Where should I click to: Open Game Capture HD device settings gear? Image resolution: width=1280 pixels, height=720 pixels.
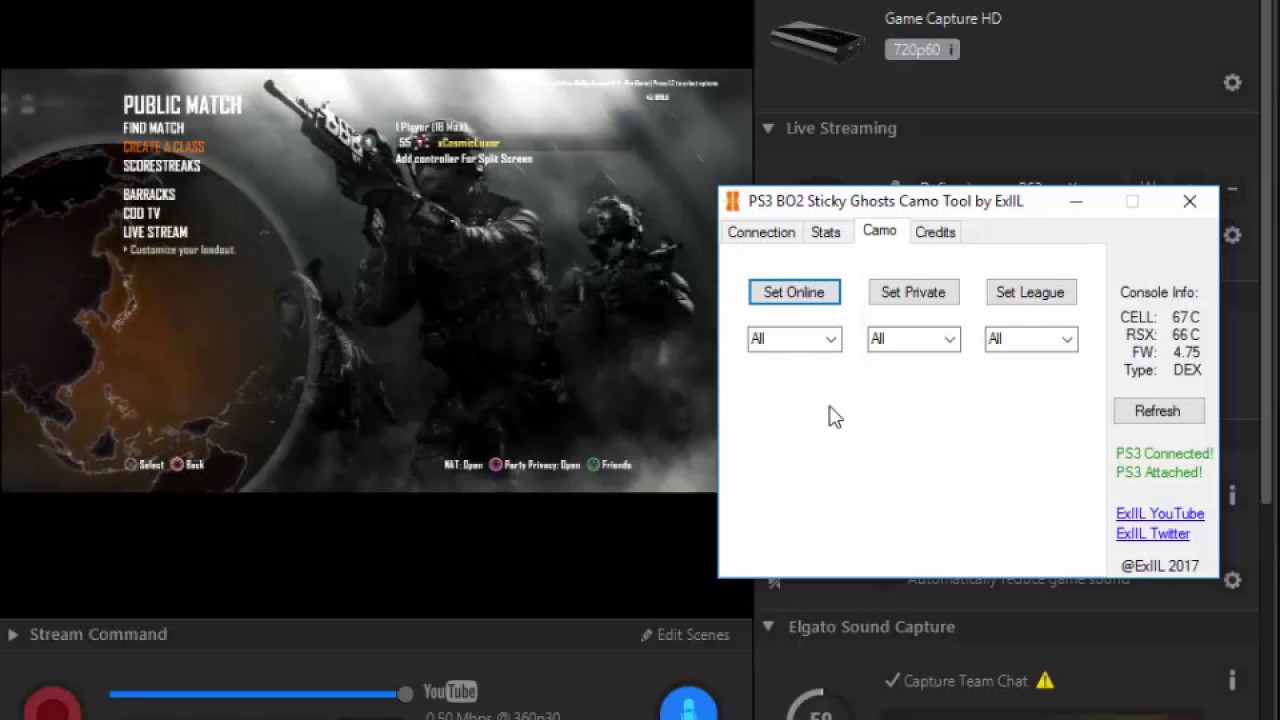[1232, 83]
